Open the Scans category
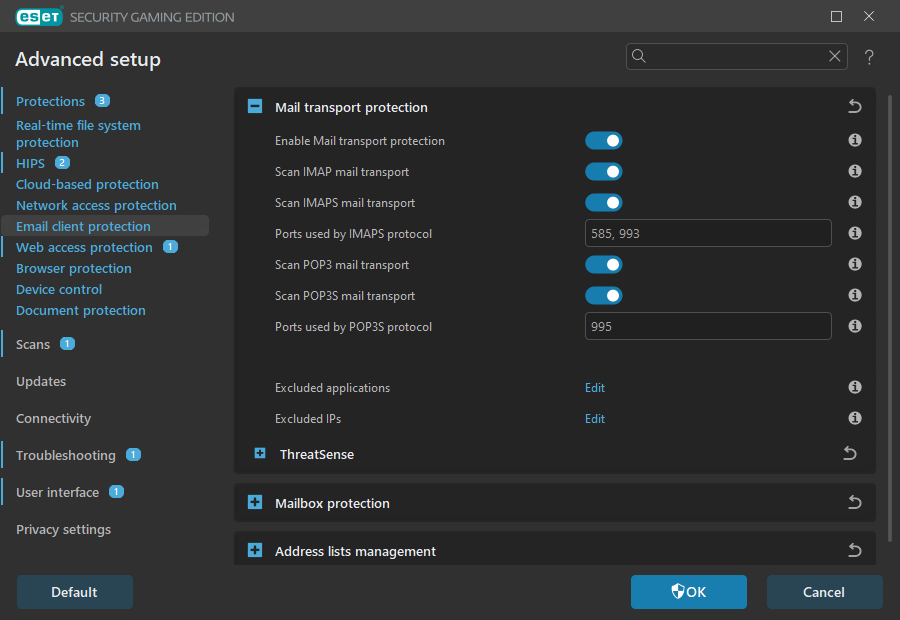 point(33,344)
